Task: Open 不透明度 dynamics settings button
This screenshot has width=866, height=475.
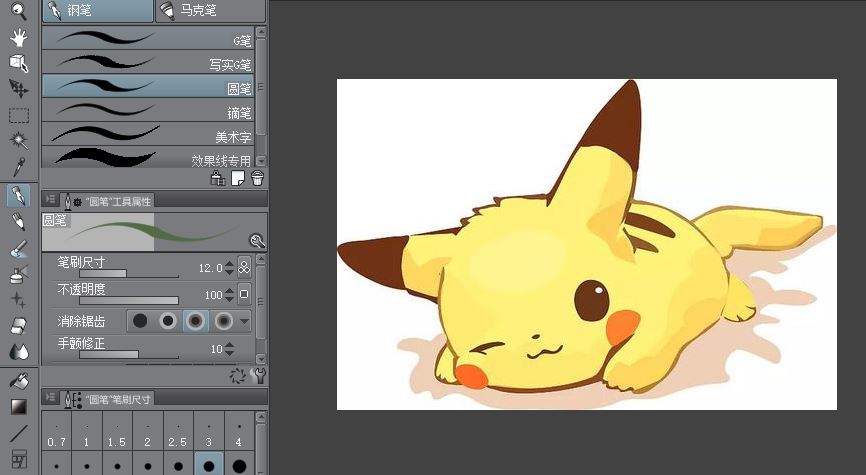Action: click(244, 294)
